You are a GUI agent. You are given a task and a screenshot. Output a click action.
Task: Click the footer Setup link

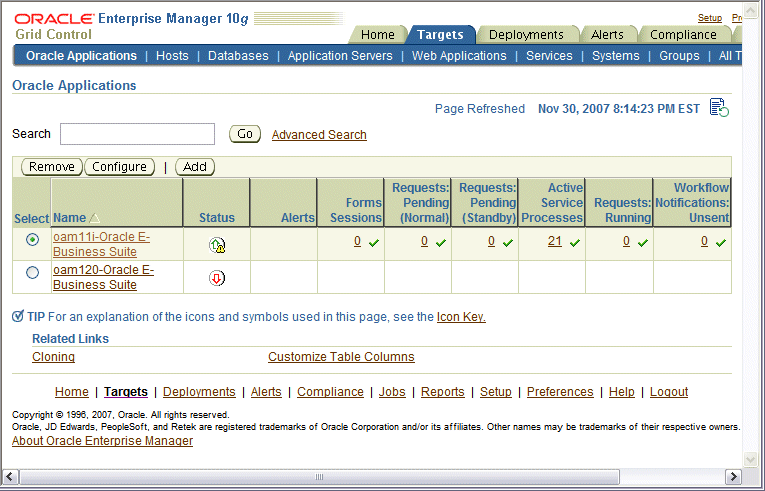click(x=496, y=392)
